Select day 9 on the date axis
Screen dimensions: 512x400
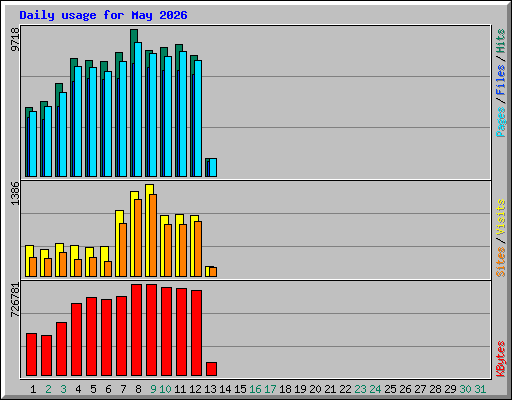click(153, 389)
